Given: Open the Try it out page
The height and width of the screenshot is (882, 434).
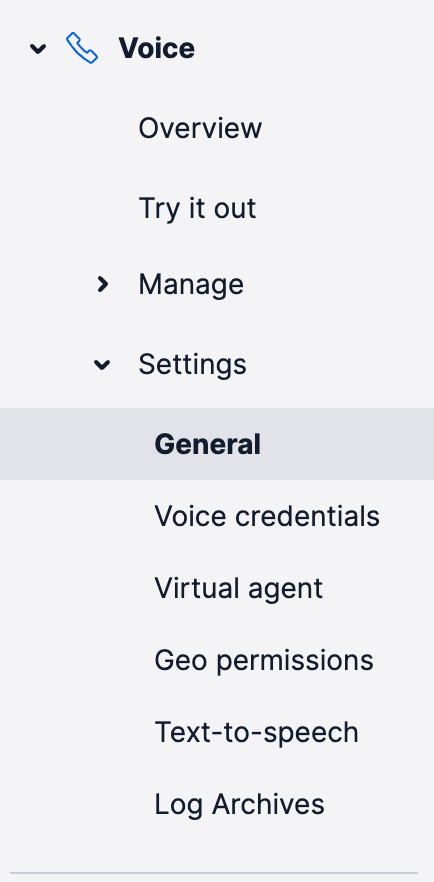Looking at the screenshot, I should pos(197,208).
